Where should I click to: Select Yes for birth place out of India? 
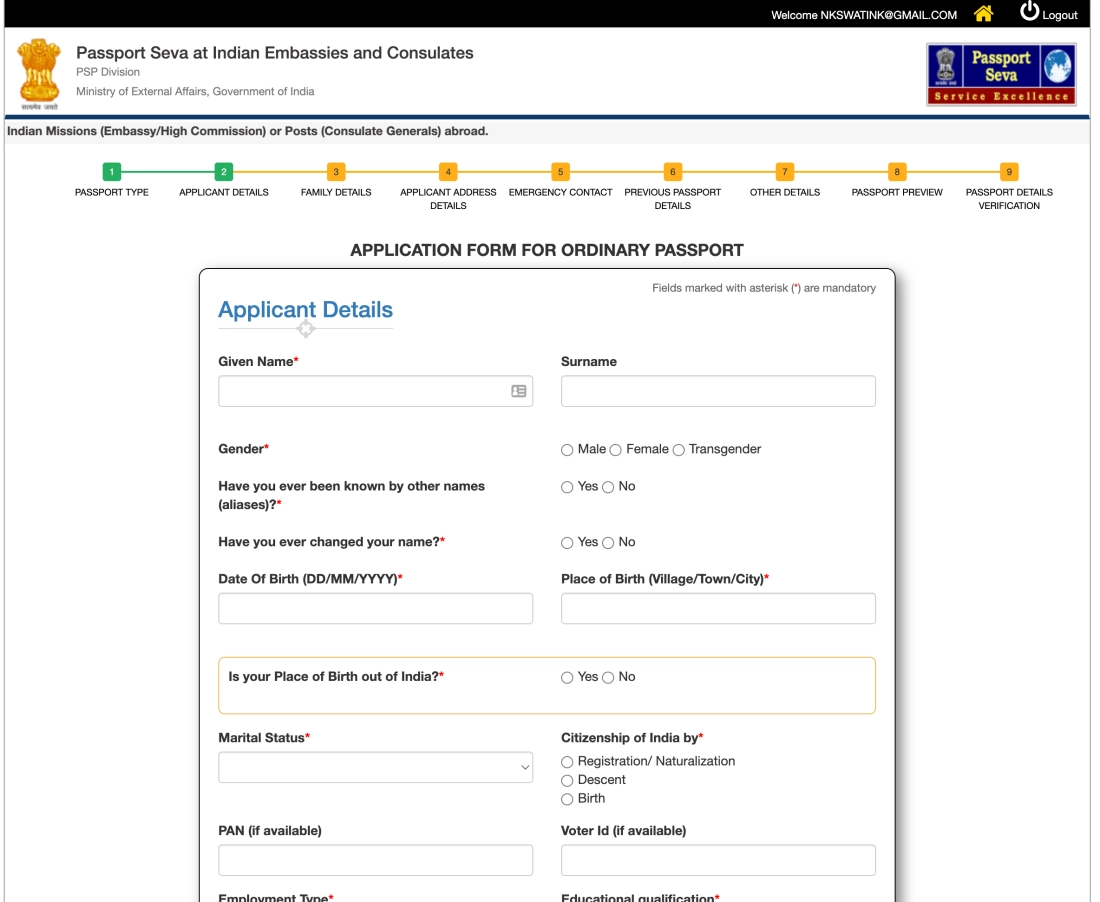tap(567, 678)
